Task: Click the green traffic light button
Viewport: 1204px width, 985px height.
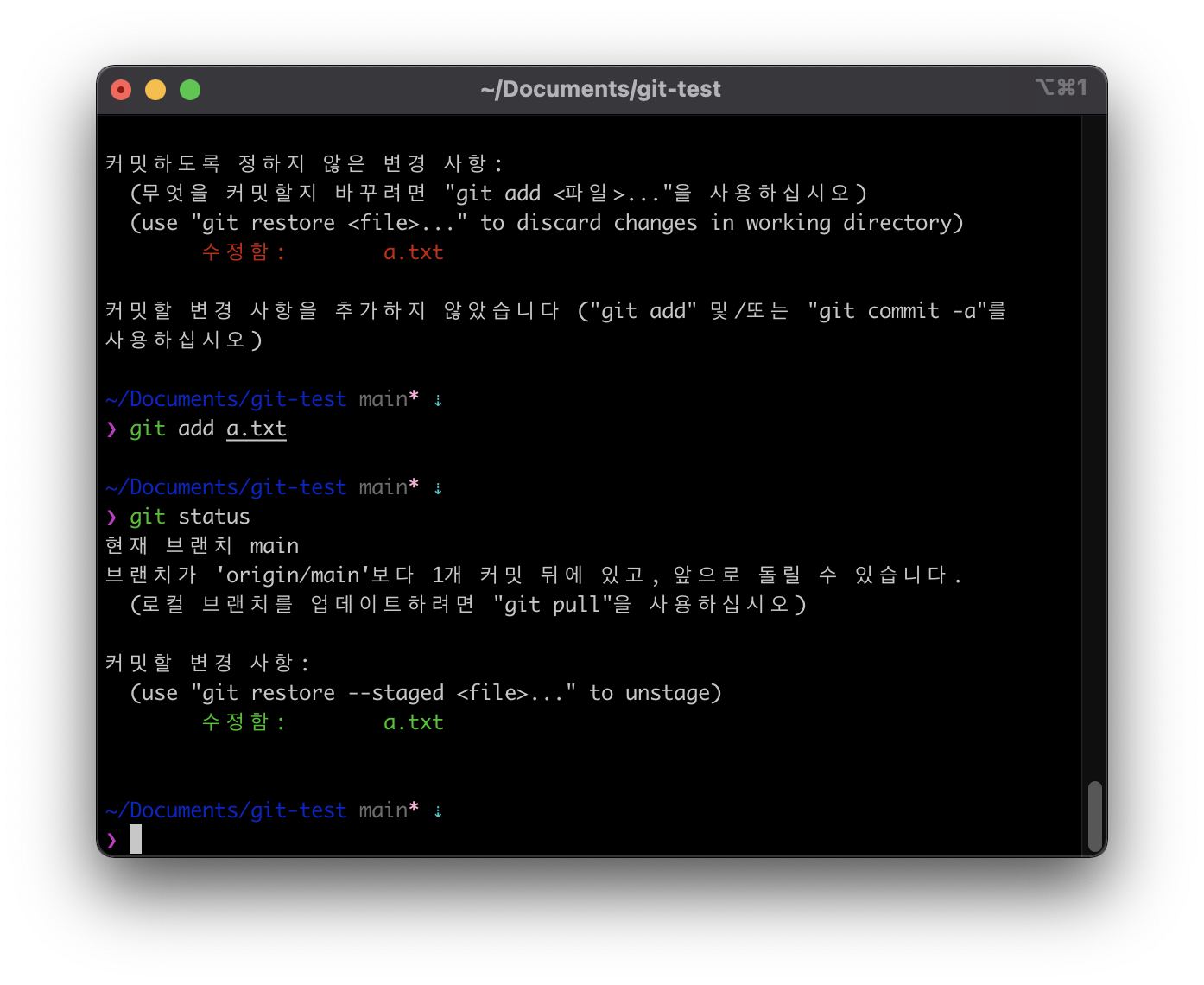Action: point(189,89)
